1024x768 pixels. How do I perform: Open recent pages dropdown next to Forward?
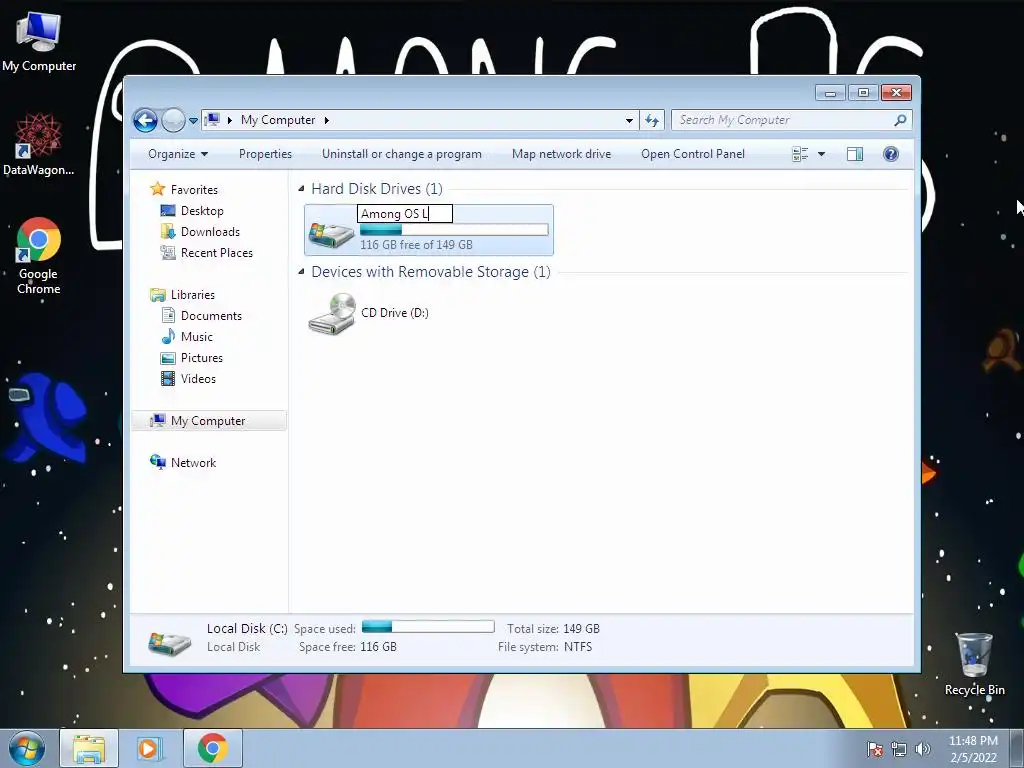193,121
